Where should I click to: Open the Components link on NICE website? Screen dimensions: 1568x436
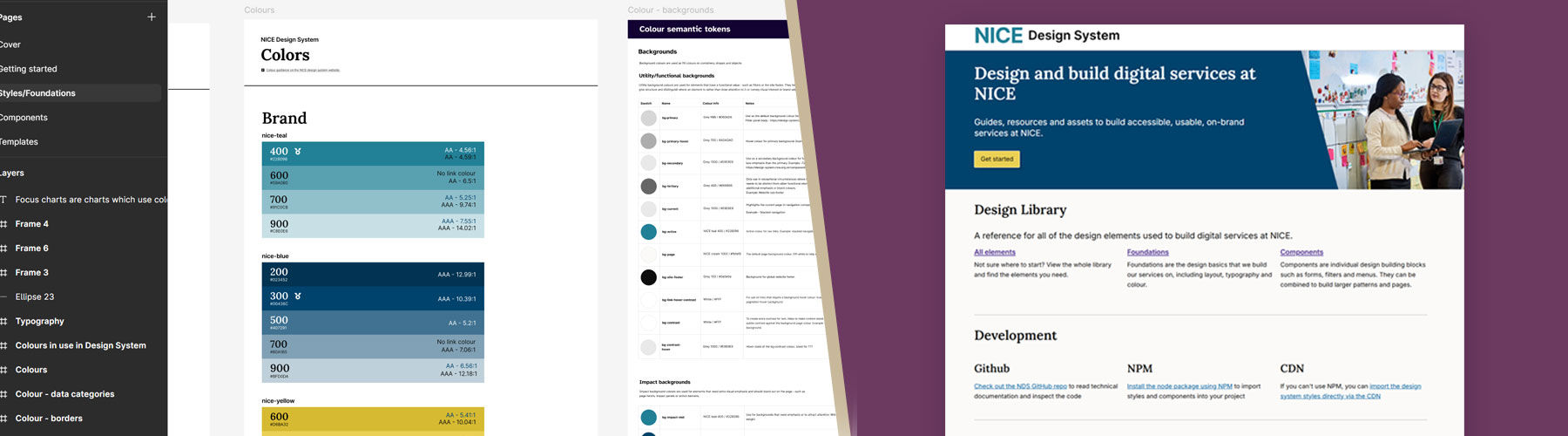[x=1301, y=252]
